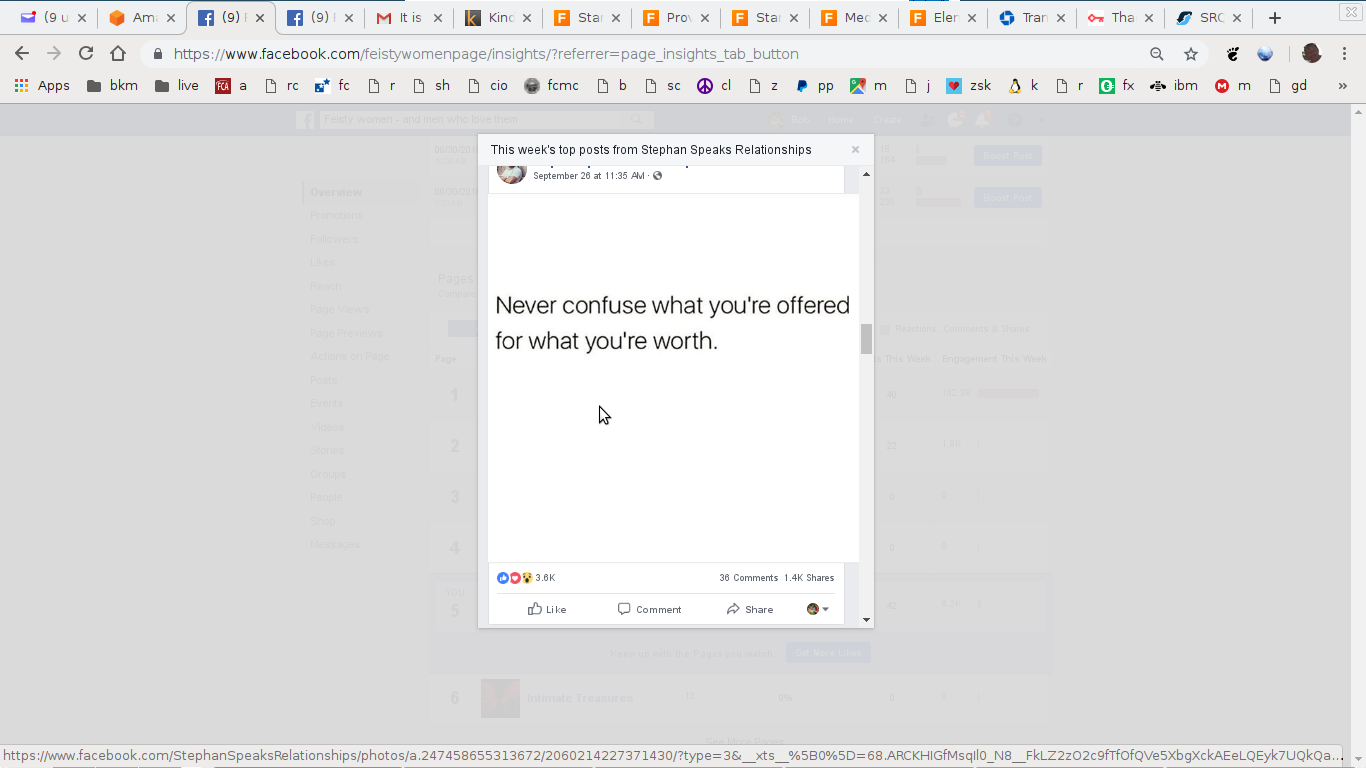Open the browser home page
Image resolution: width=1366 pixels, height=768 pixels.
(x=118, y=54)
